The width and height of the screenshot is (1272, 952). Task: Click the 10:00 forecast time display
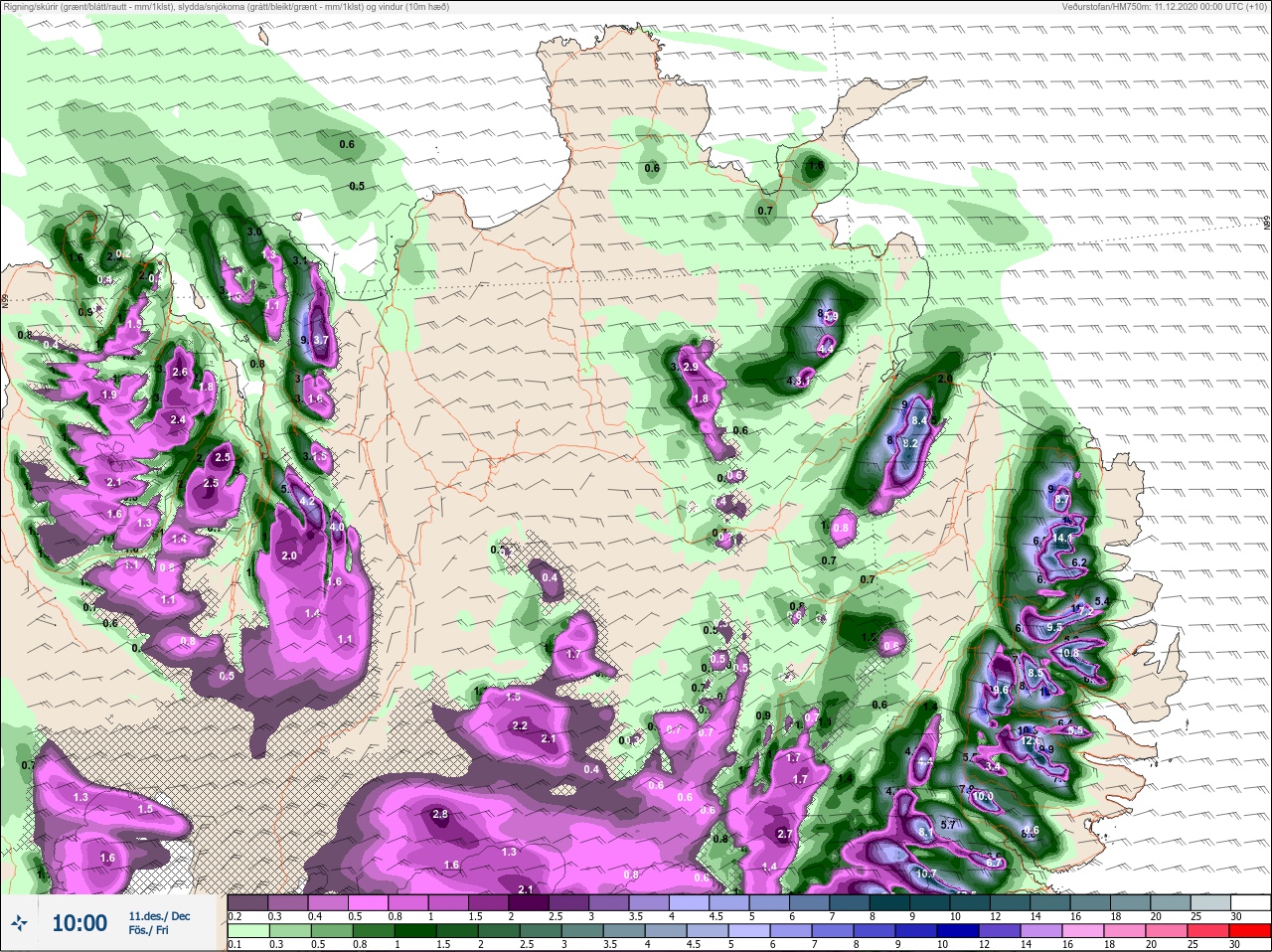click(x=79, y=923)
